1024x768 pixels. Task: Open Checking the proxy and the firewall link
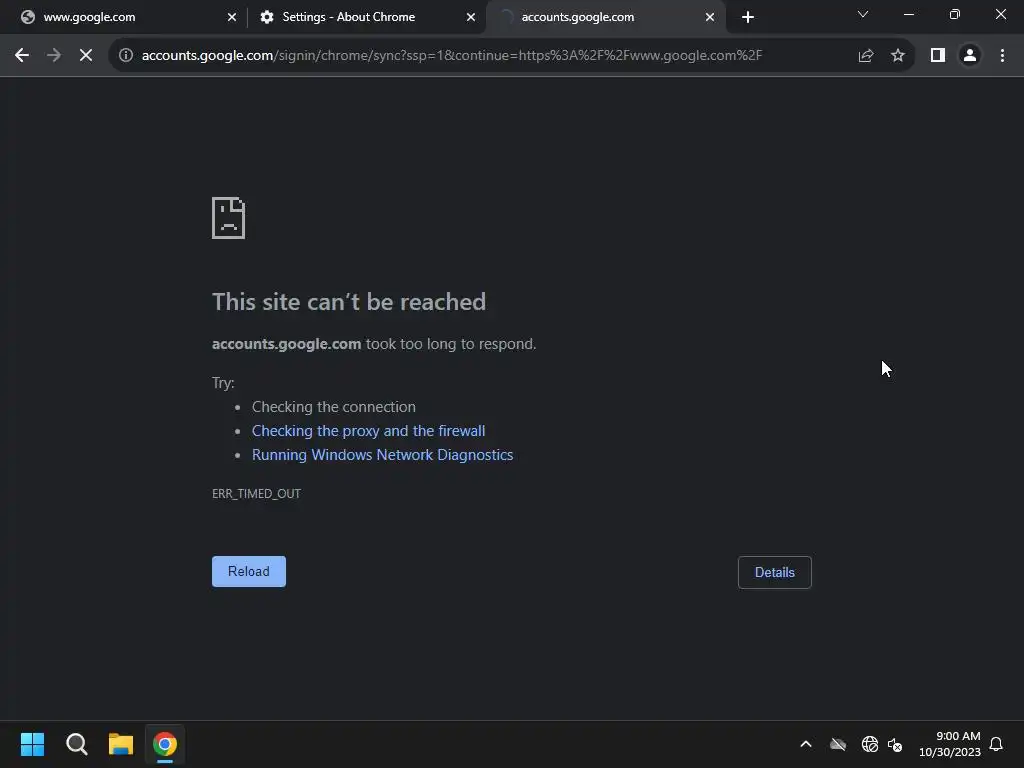[368, 431]
